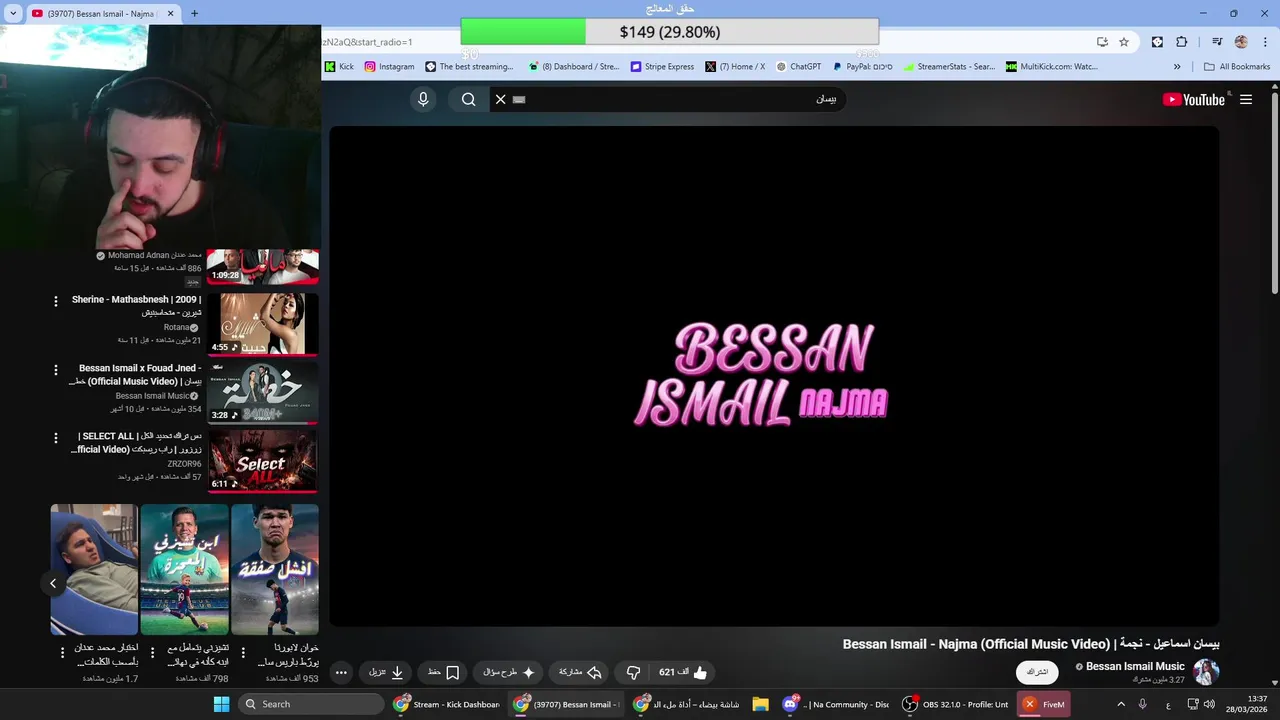The height and width of the screenshot is (720, 1280).
Task: Click the Rotana channel name
Action: tap(176, 327)
